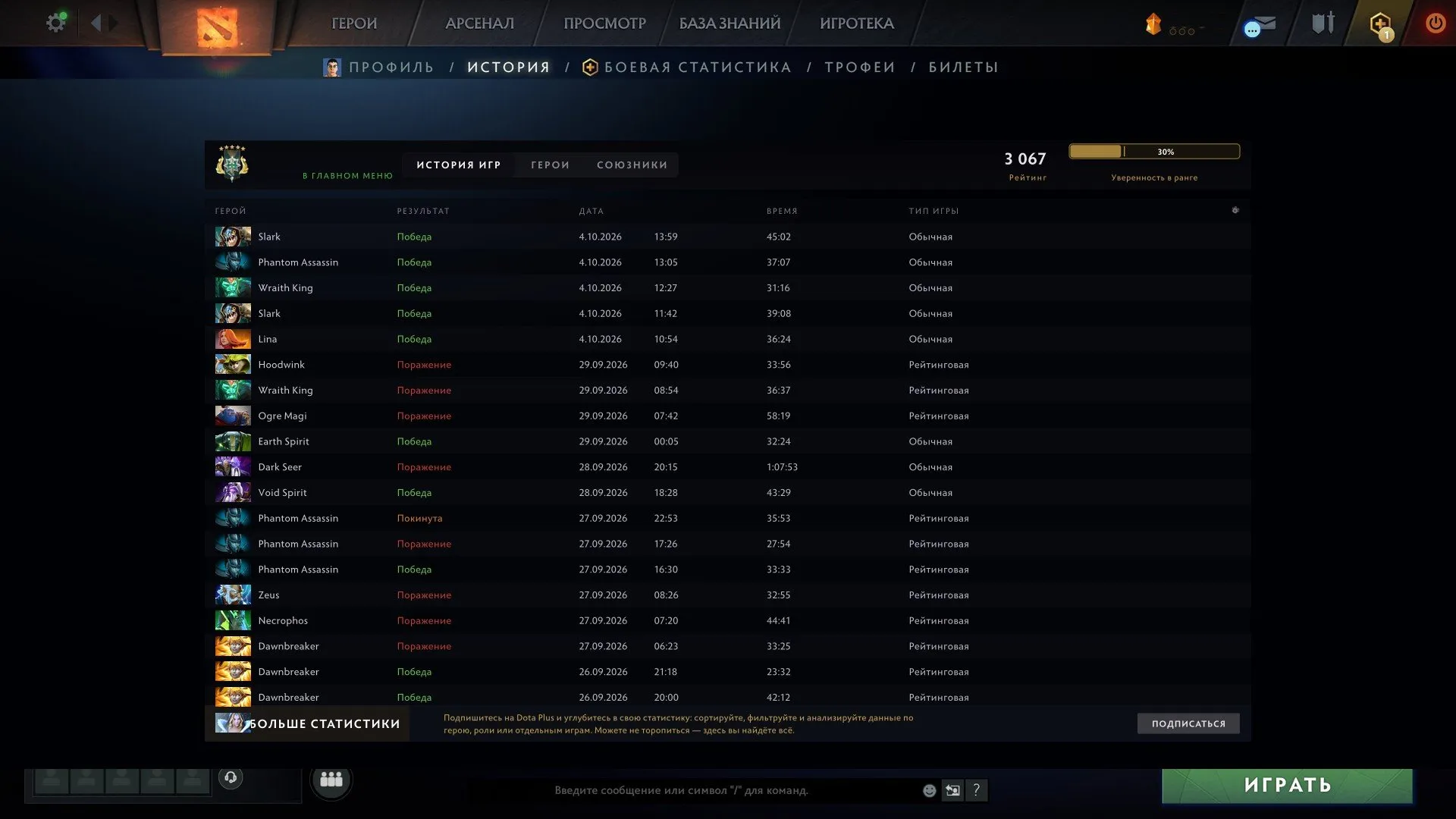Open the ГЕРОИ top menu
1456x819 pixels.
(354, 24)
